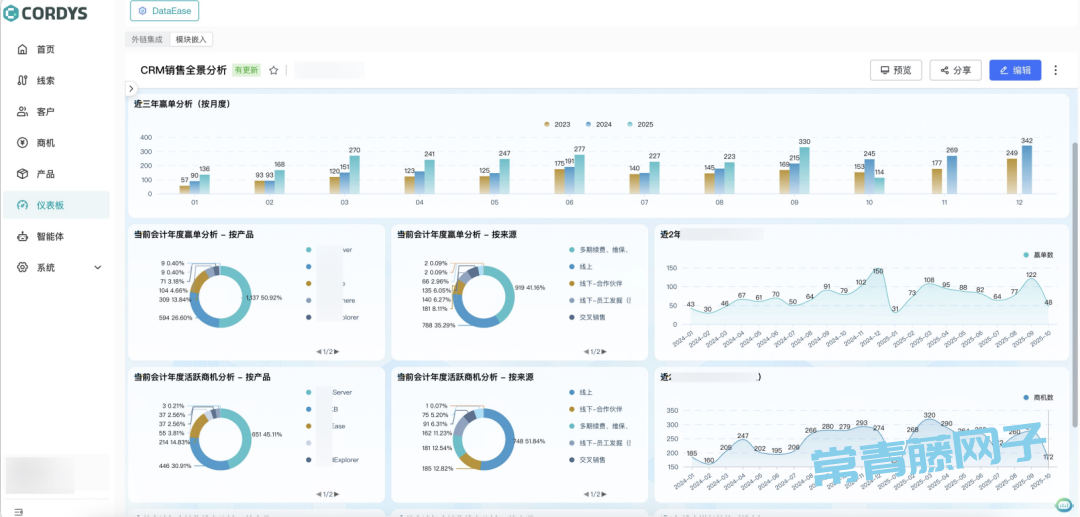Expand the dashboard list panel arrow

[x=132, y=89]
